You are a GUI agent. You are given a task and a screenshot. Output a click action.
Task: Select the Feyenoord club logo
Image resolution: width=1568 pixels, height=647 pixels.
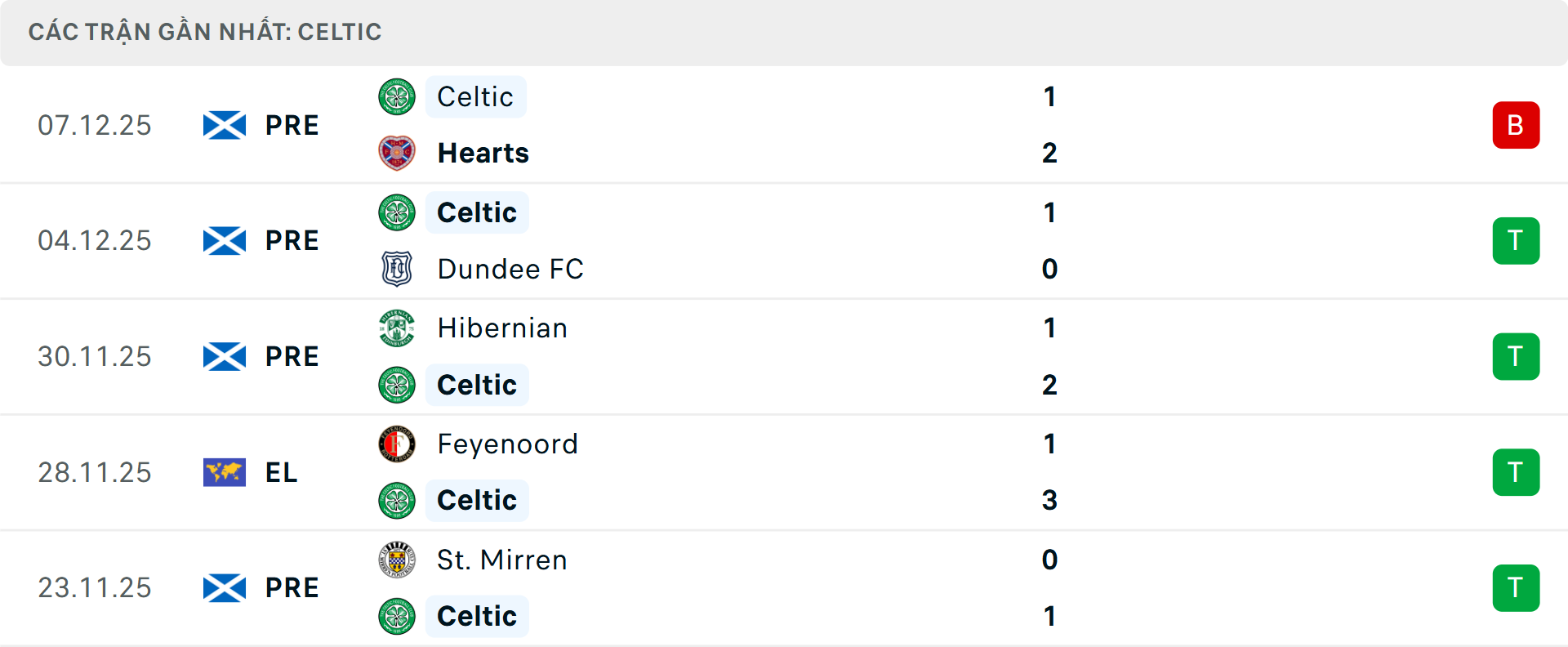pyautogui.click(x=396, y=444)
